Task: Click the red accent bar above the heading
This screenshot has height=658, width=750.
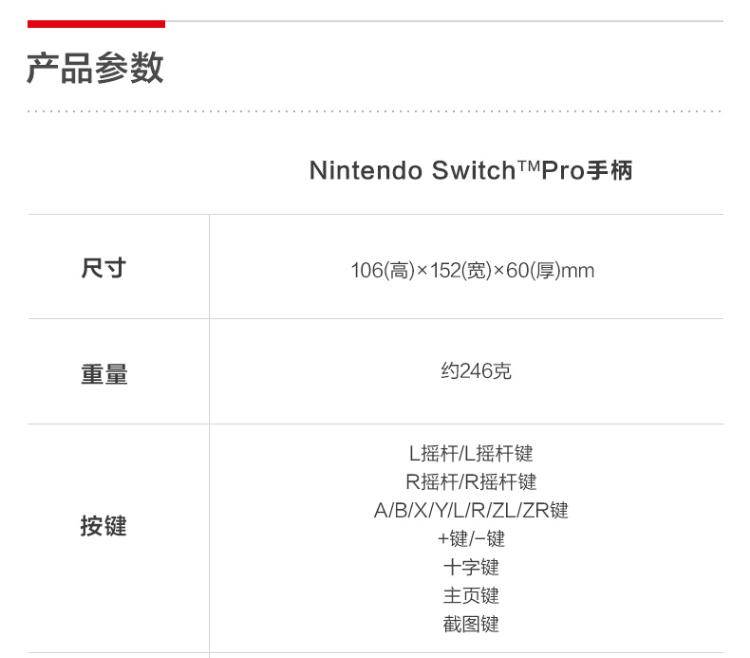Action: point(96,23)
